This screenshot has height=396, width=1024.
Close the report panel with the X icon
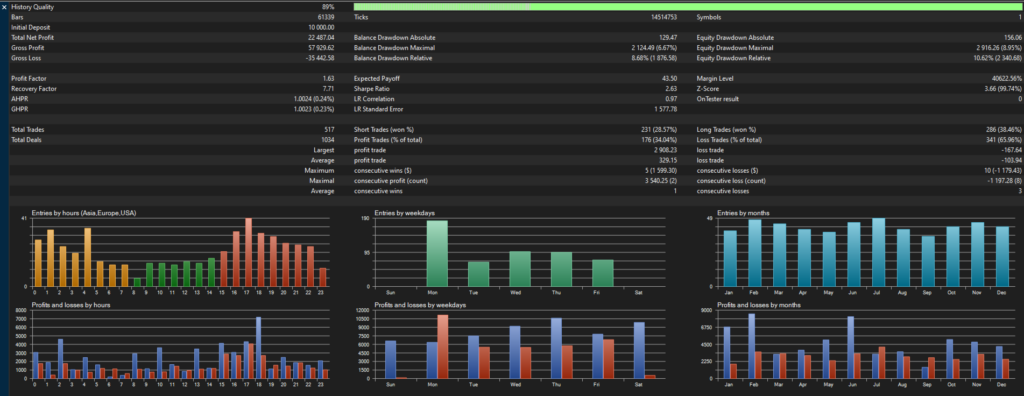coord(5,7)
